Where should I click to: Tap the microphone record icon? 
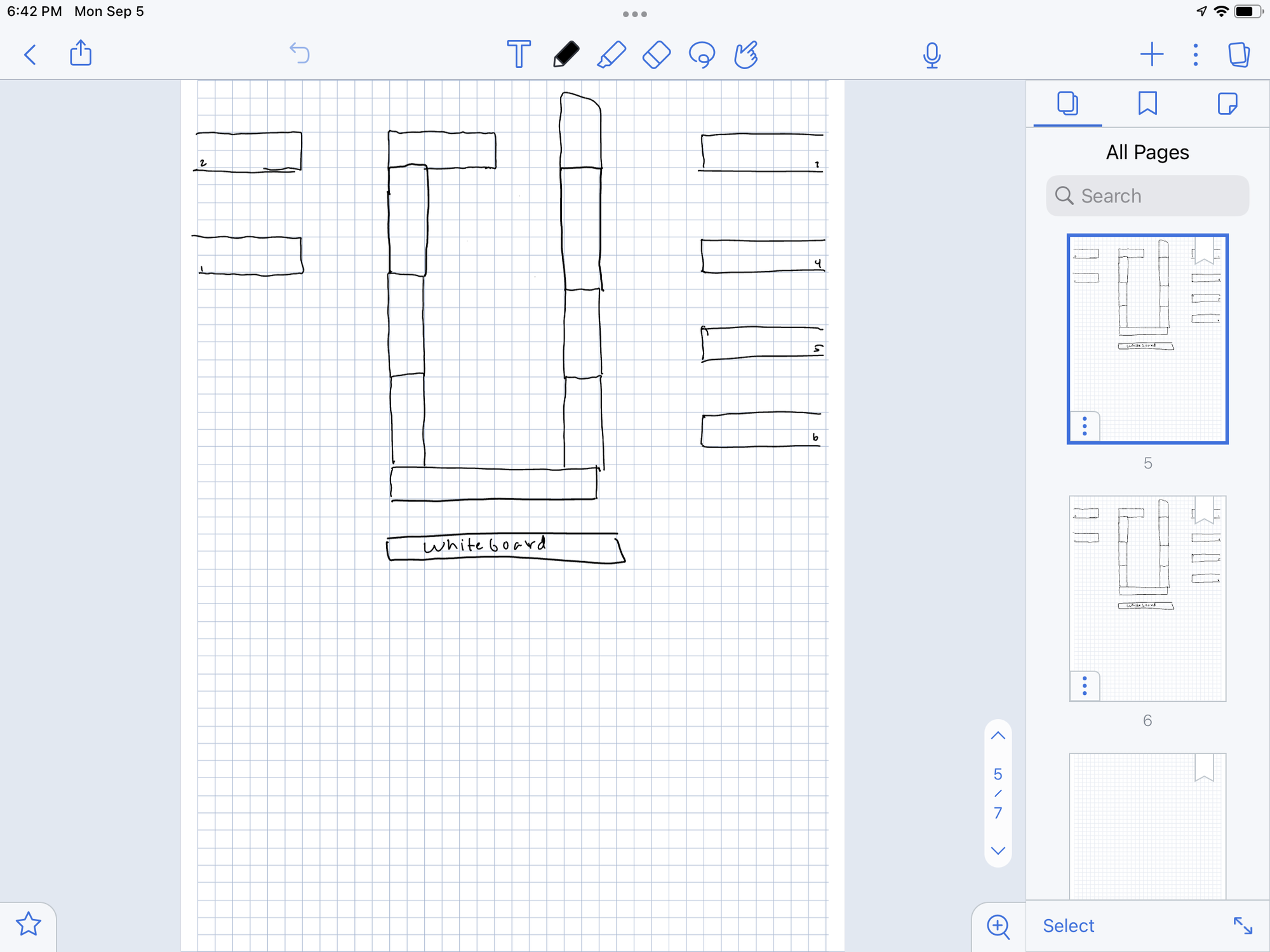tap(932, 55)
